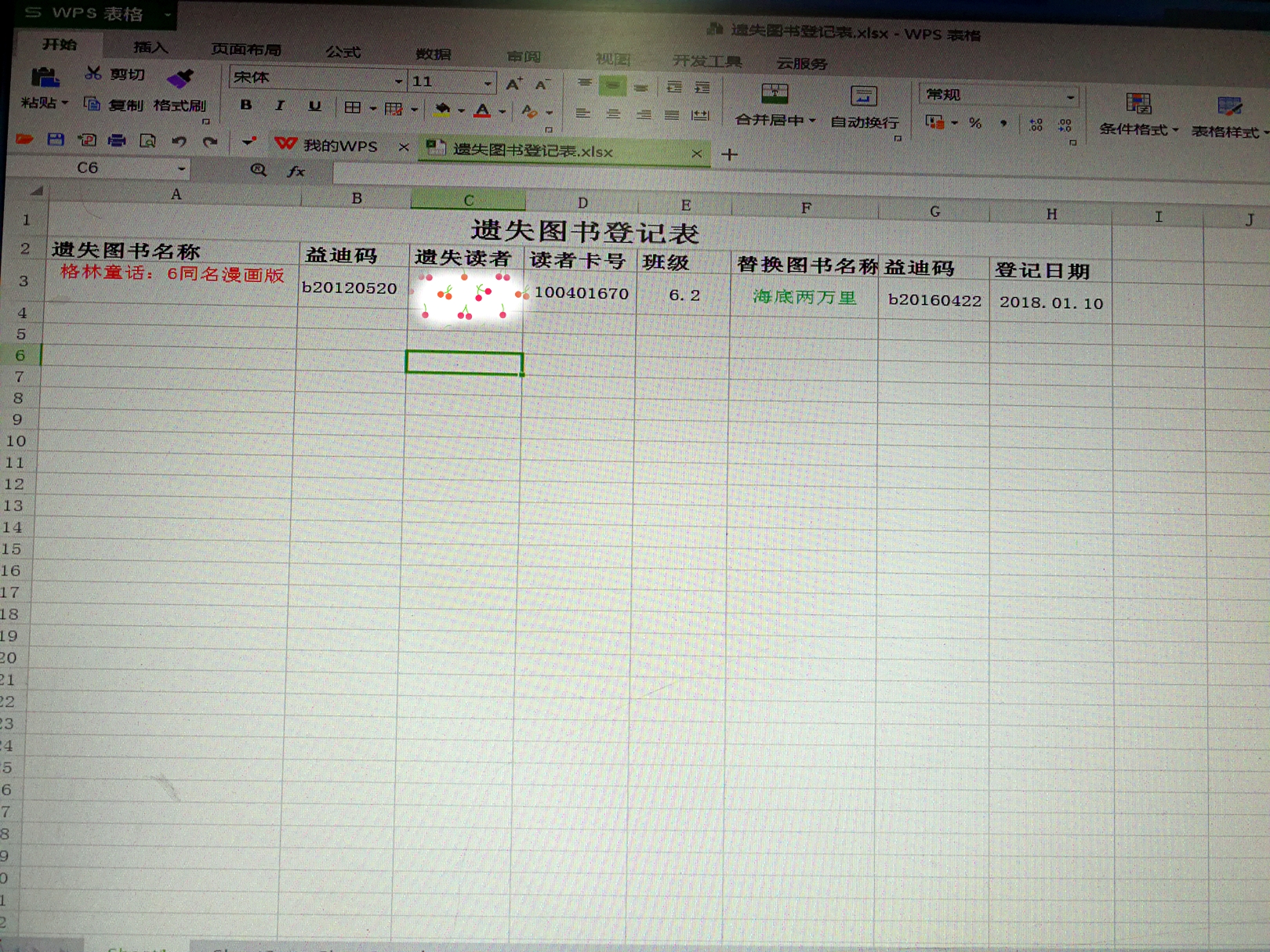The image size is (1270, 952).
Task: Align cell text right
Action: [643, 114]
